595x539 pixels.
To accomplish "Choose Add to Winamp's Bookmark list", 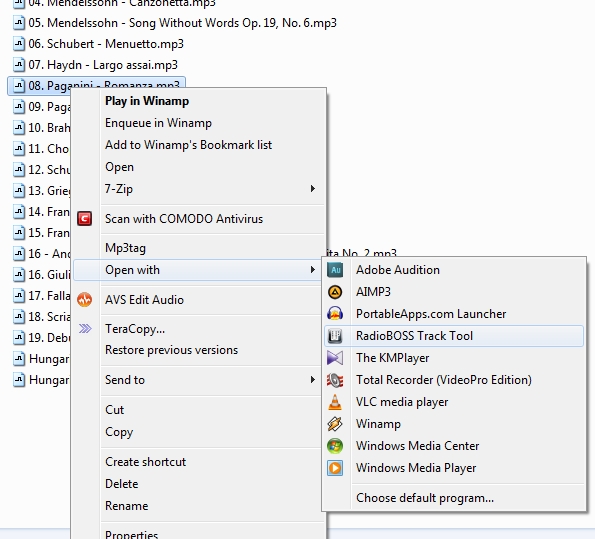I will pos(189,145).
